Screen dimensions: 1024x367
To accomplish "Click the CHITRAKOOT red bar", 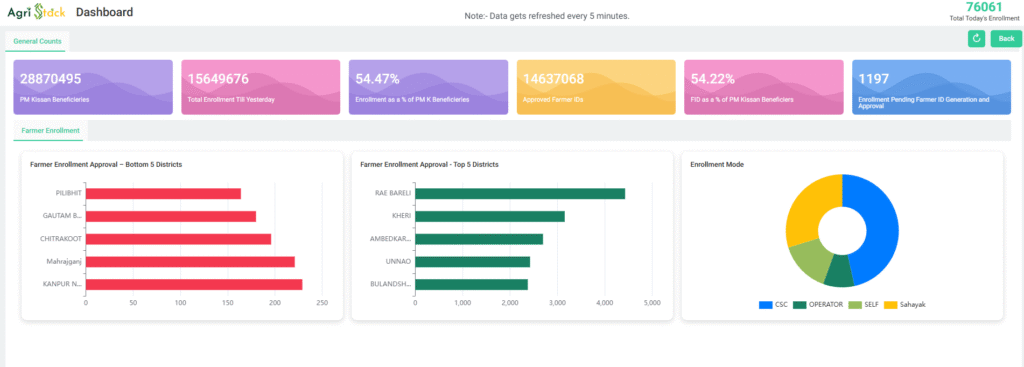I will pyautogui.click(x=178, y=239).
